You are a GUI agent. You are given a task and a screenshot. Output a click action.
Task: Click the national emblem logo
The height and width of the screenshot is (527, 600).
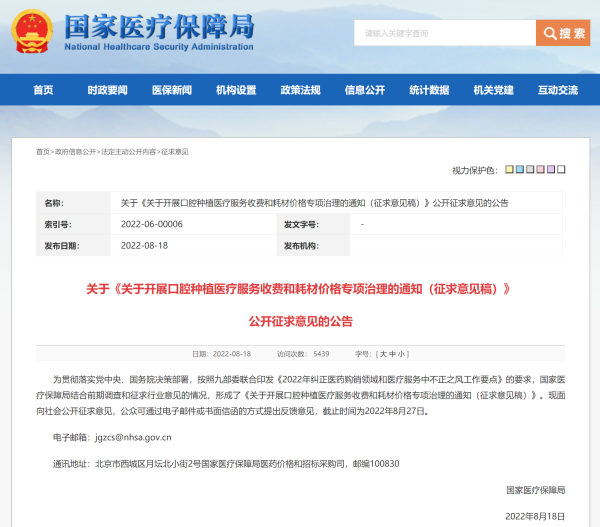click(33, 31)
